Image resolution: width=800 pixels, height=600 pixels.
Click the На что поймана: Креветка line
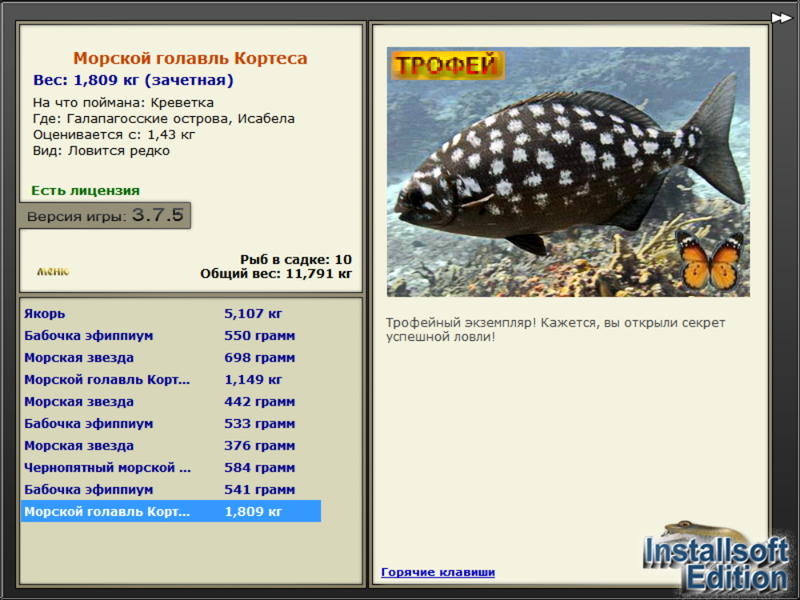(123, 103)
